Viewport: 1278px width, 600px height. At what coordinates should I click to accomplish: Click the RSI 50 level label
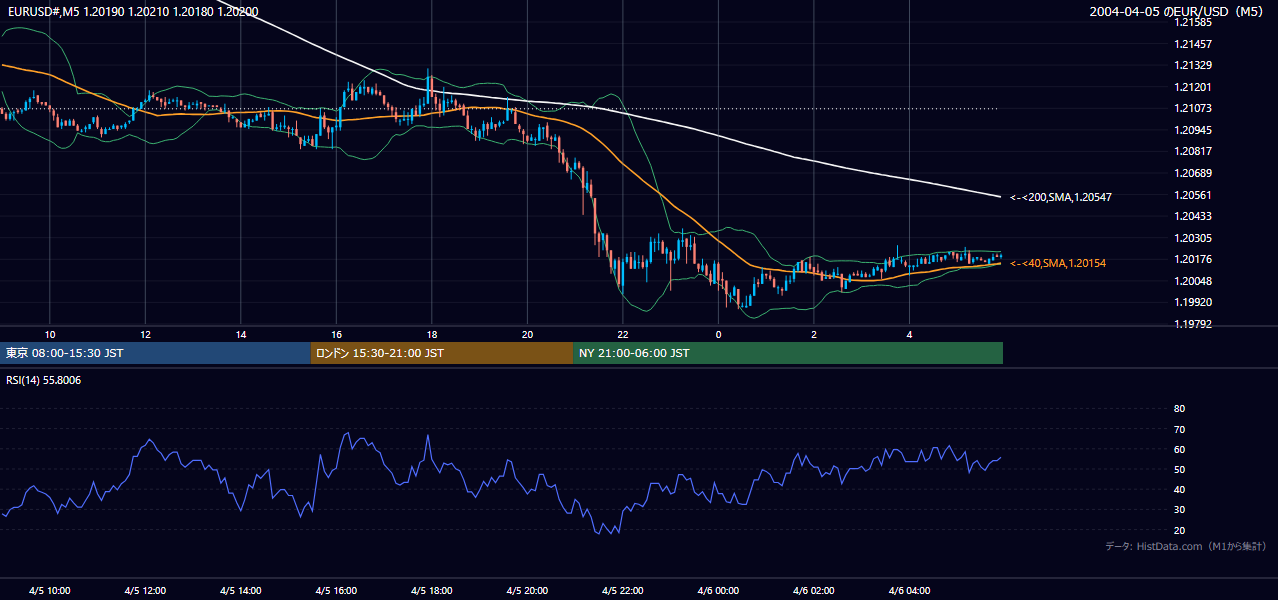(x=1179, y=470)
